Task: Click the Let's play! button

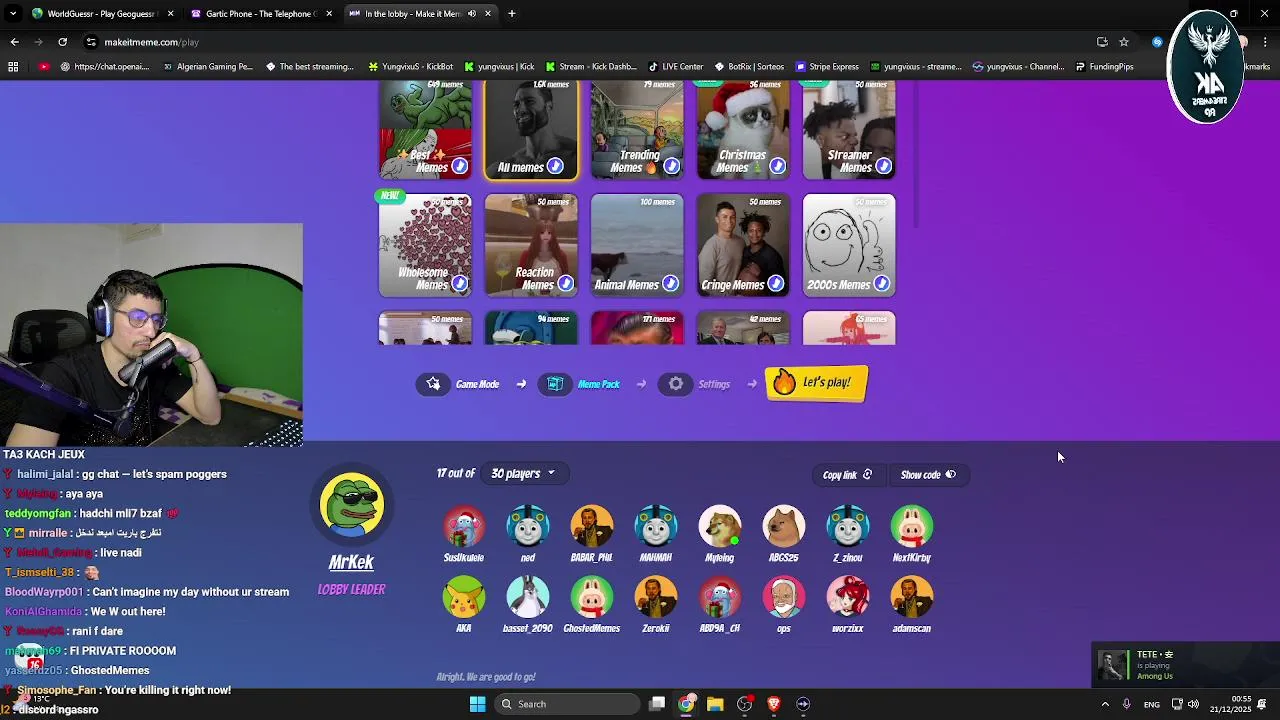Action: coord(816,383)
